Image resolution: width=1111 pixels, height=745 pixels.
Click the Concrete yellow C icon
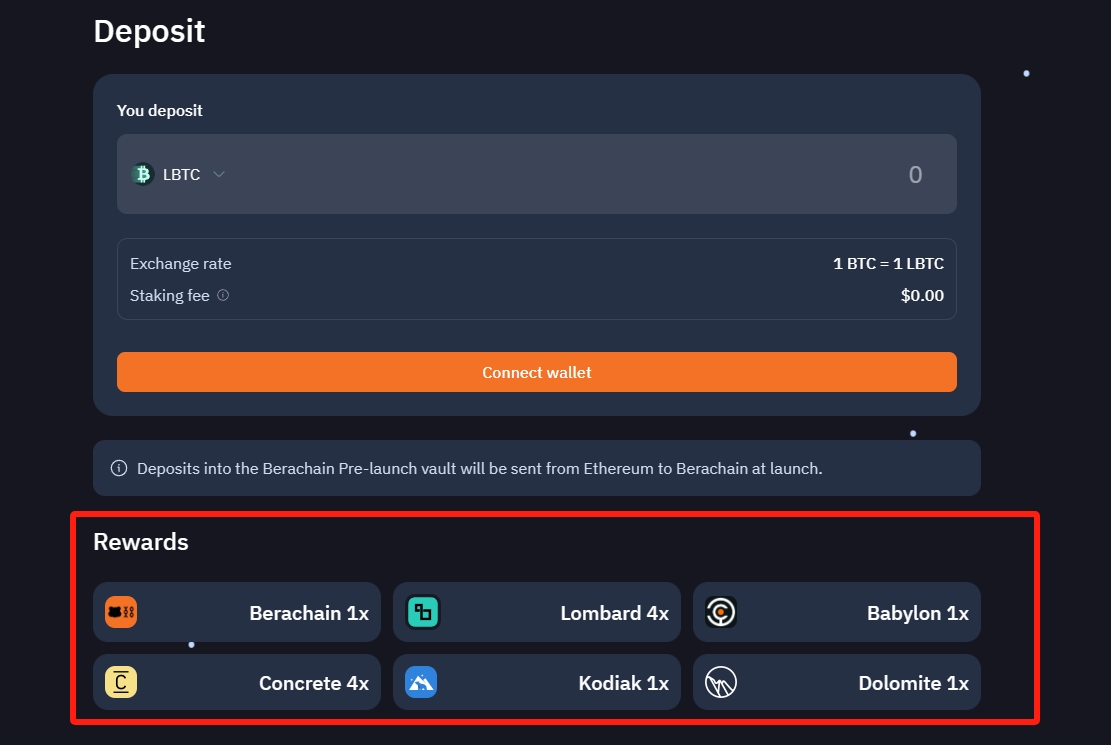pyautogui.click(x=121, y=683)
